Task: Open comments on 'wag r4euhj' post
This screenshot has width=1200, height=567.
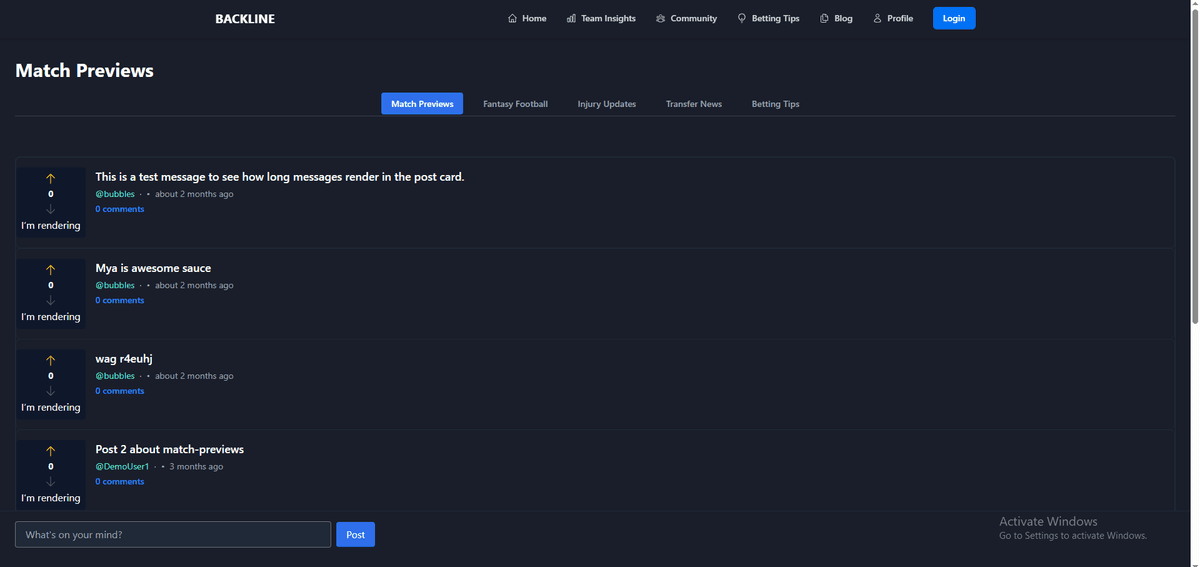Action: pos(120,391)
